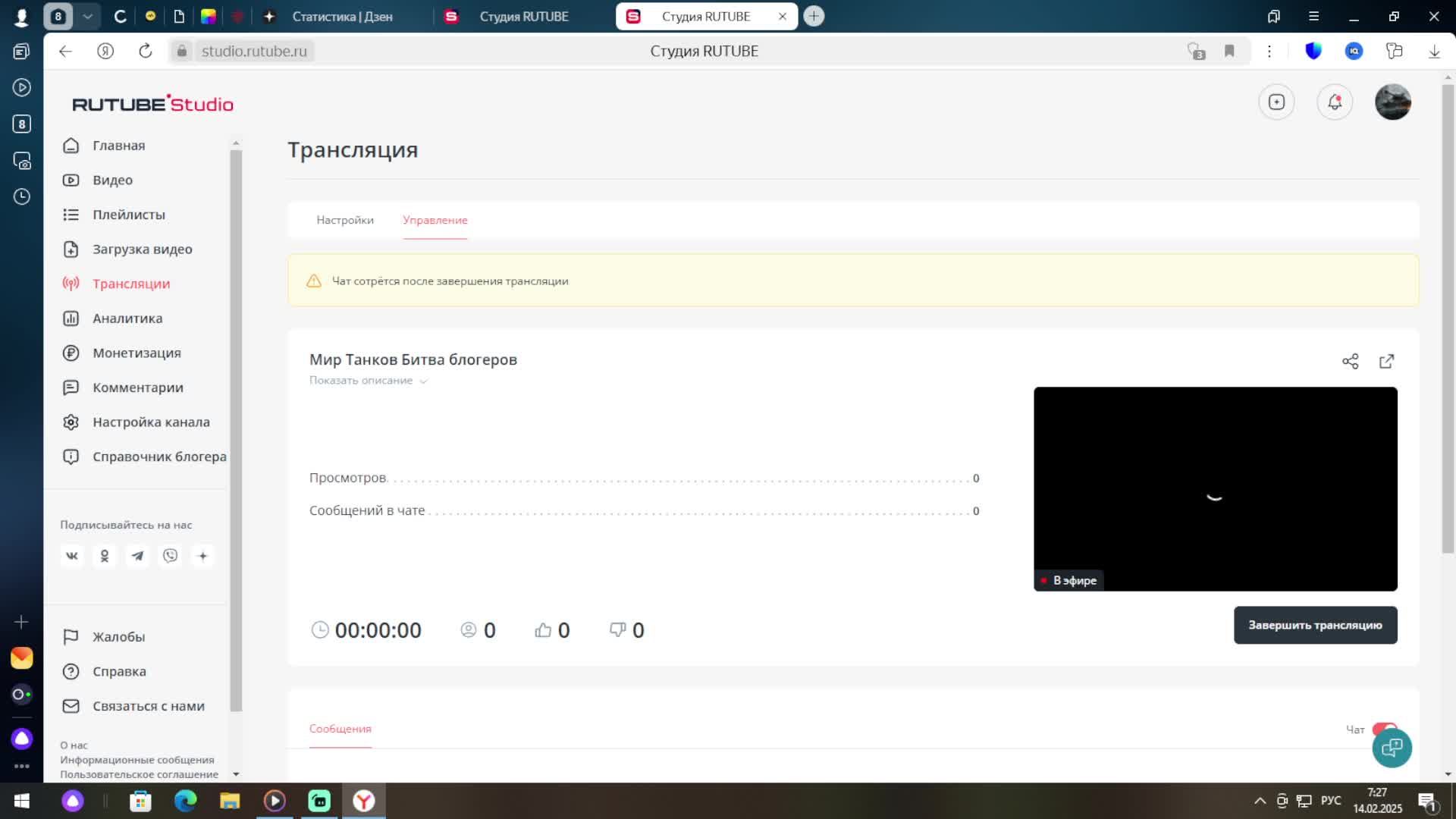Image resolution: width=1456 pixels, height=819 pixels.
Task: Switch to Статистика | Дзен browser tab
Action: [343, 16]
